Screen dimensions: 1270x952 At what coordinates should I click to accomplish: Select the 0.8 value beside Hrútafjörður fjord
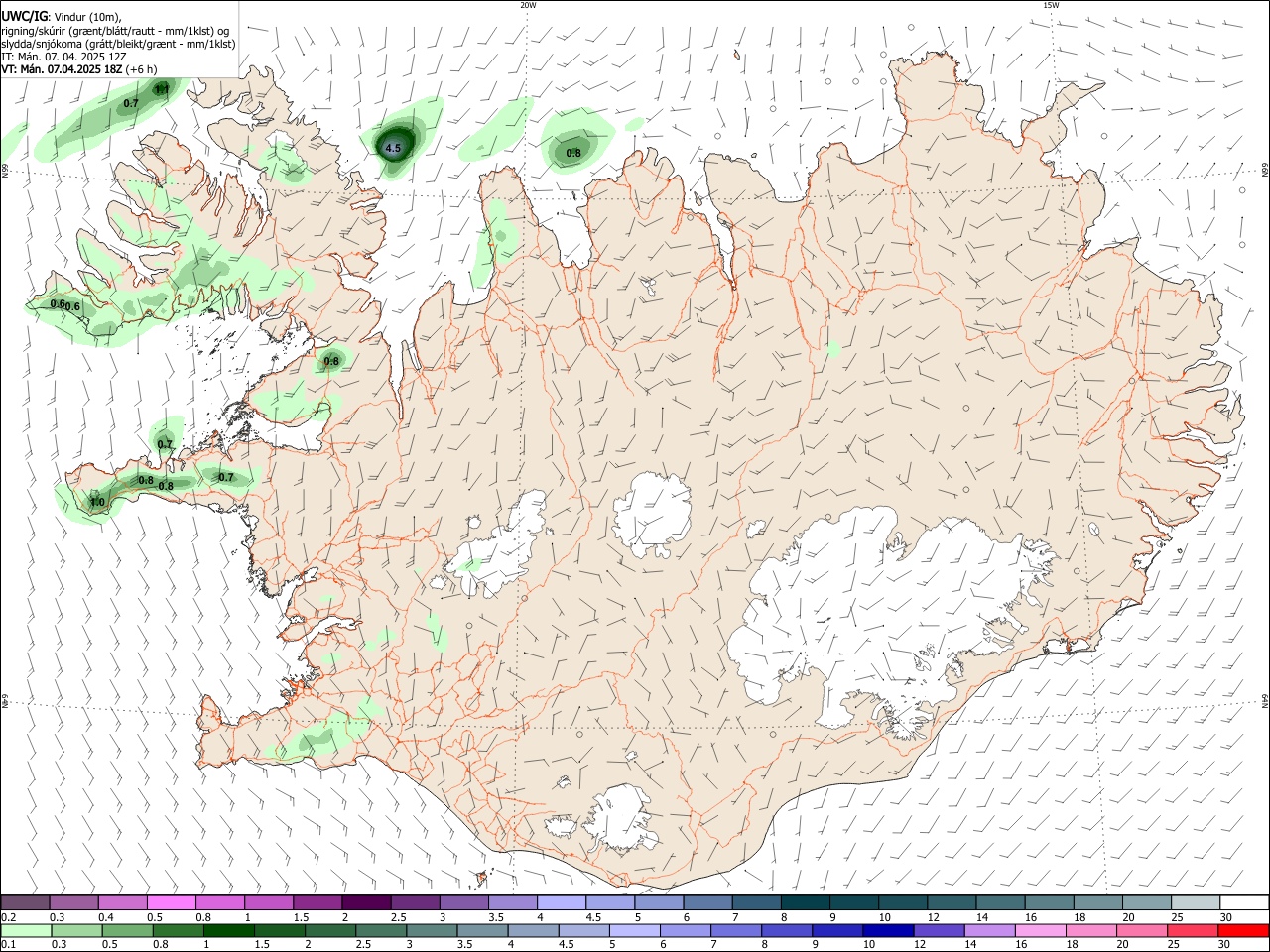(331, 362)
